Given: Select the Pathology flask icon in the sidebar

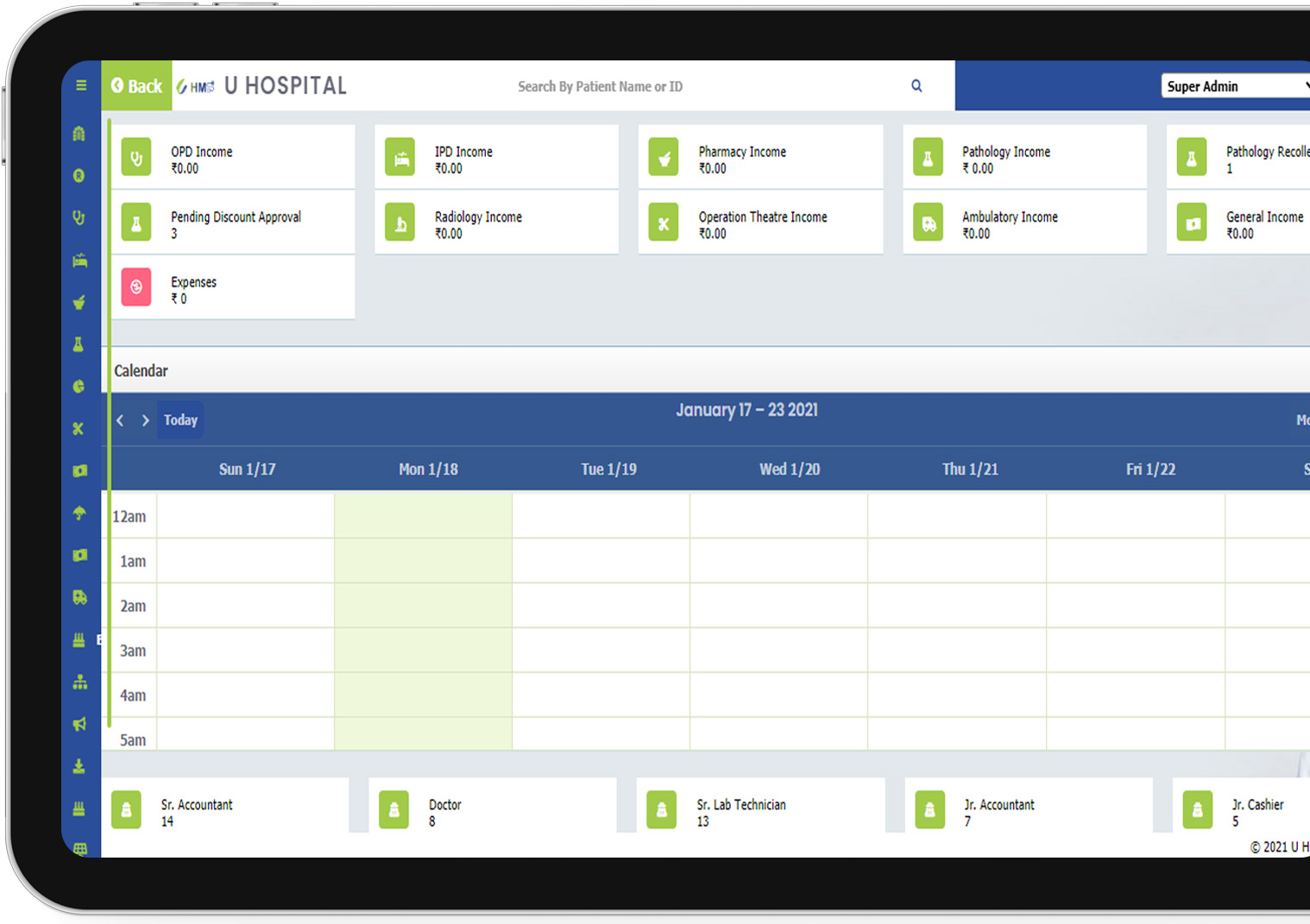Looking at the screenshot, I should tap(79, 344).
